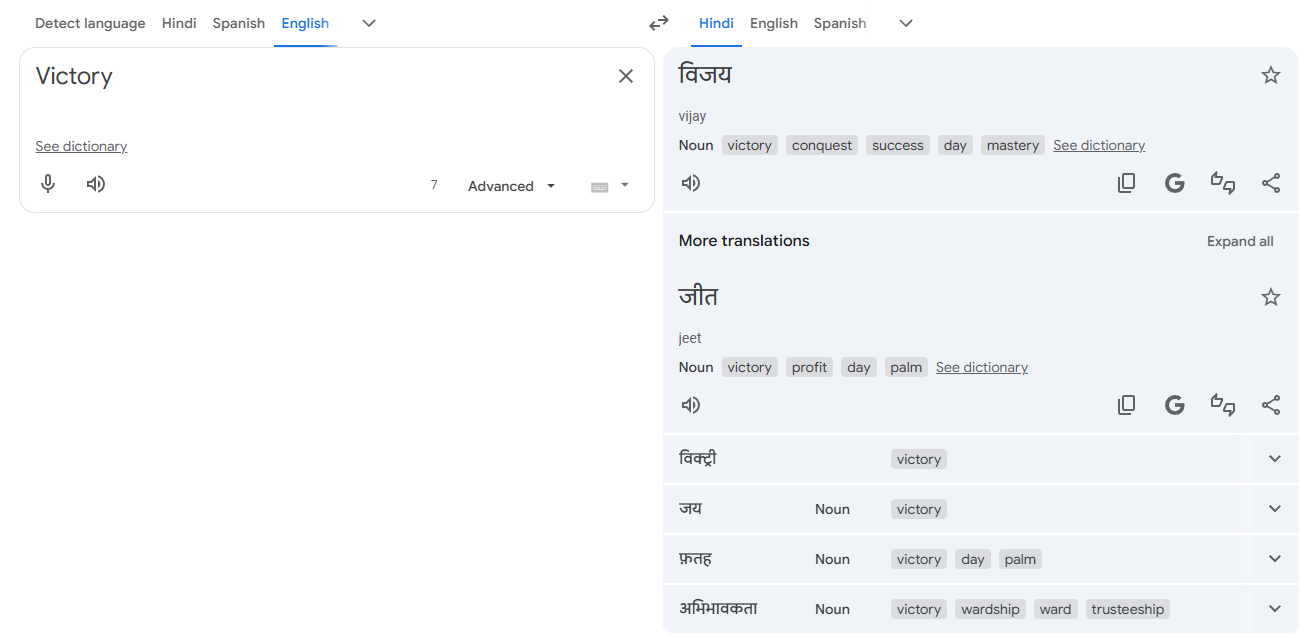This screenshot has height=638, width=1304.
Task: Share the जीत translation
Action: point(1271,405)
